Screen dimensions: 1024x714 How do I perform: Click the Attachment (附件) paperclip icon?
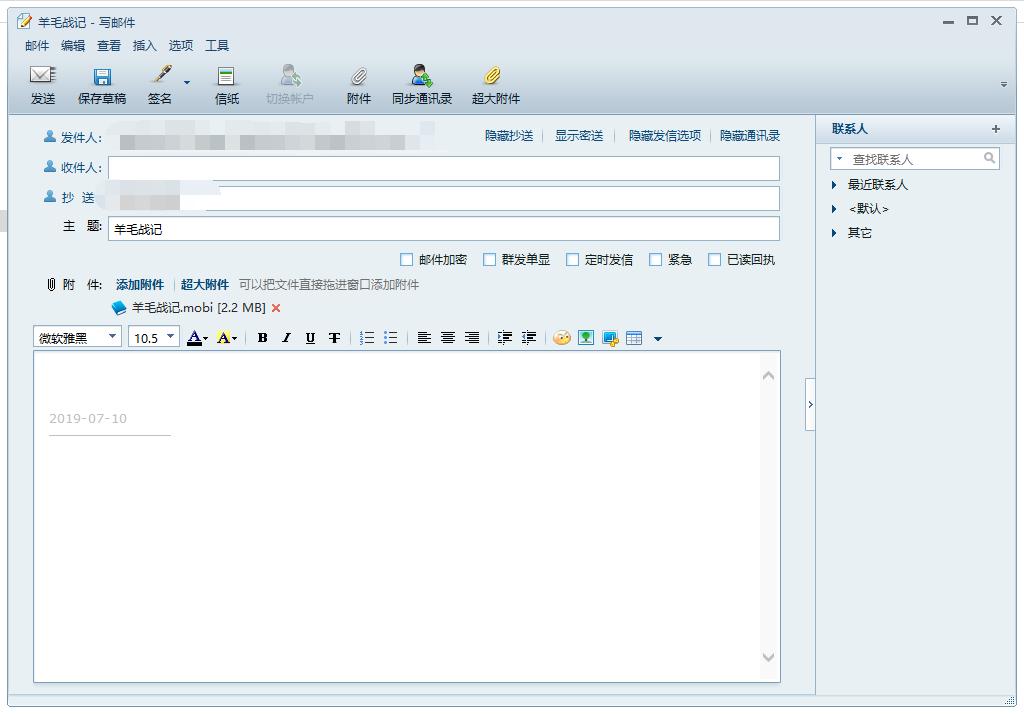pyautogui.click(x=359, y=76)
